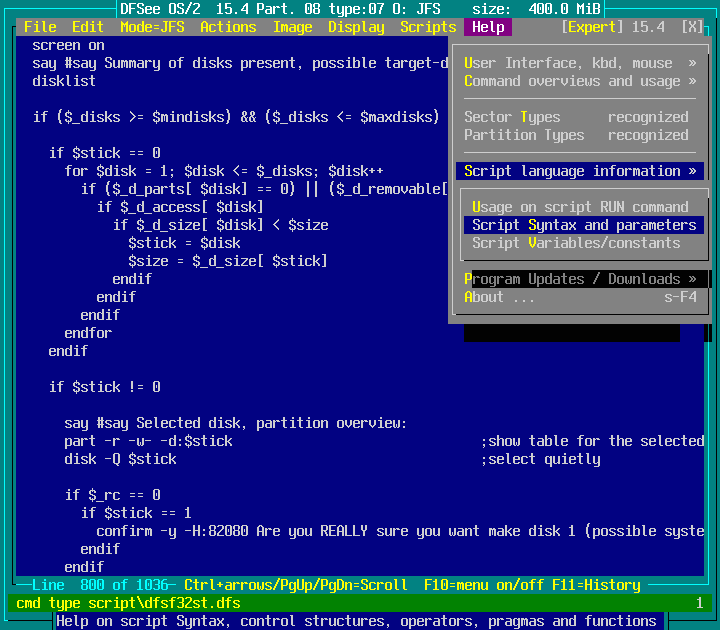
Task: Close the highlighted Help menu
Action: click(x=488, y=27)
